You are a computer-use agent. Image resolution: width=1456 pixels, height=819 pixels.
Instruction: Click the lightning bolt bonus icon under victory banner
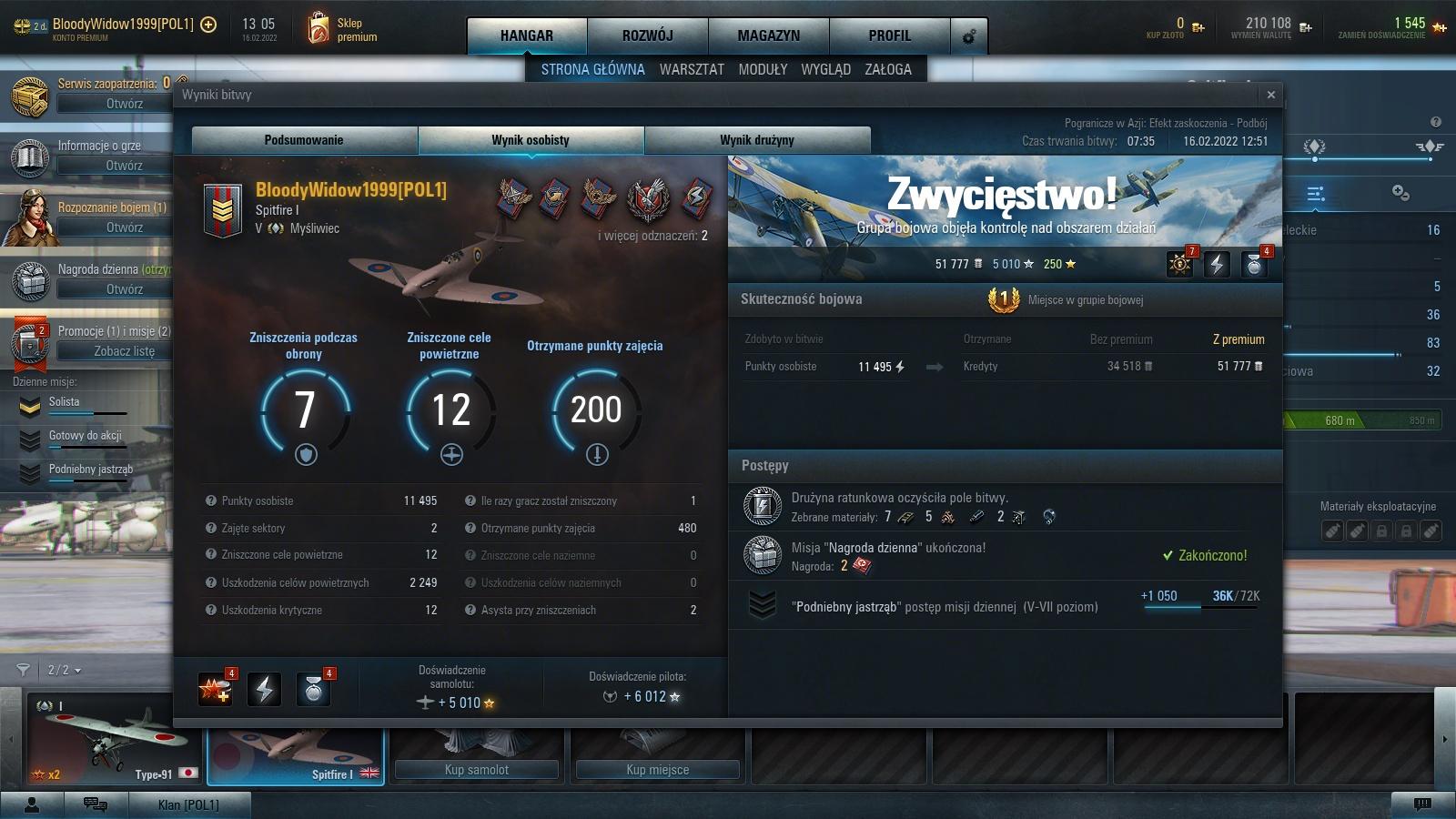coord(1217,264)
